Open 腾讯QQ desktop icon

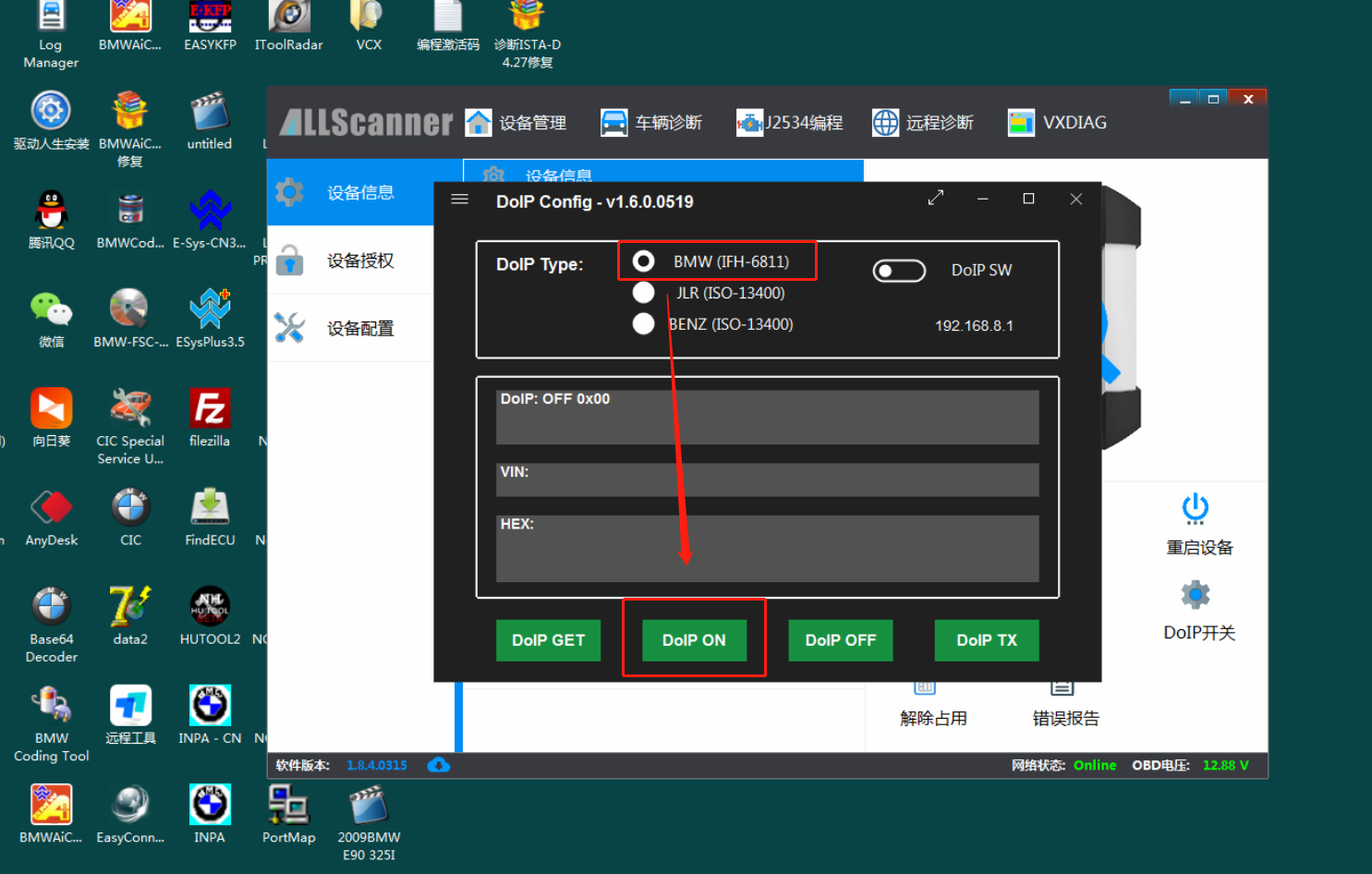(51, 220)
